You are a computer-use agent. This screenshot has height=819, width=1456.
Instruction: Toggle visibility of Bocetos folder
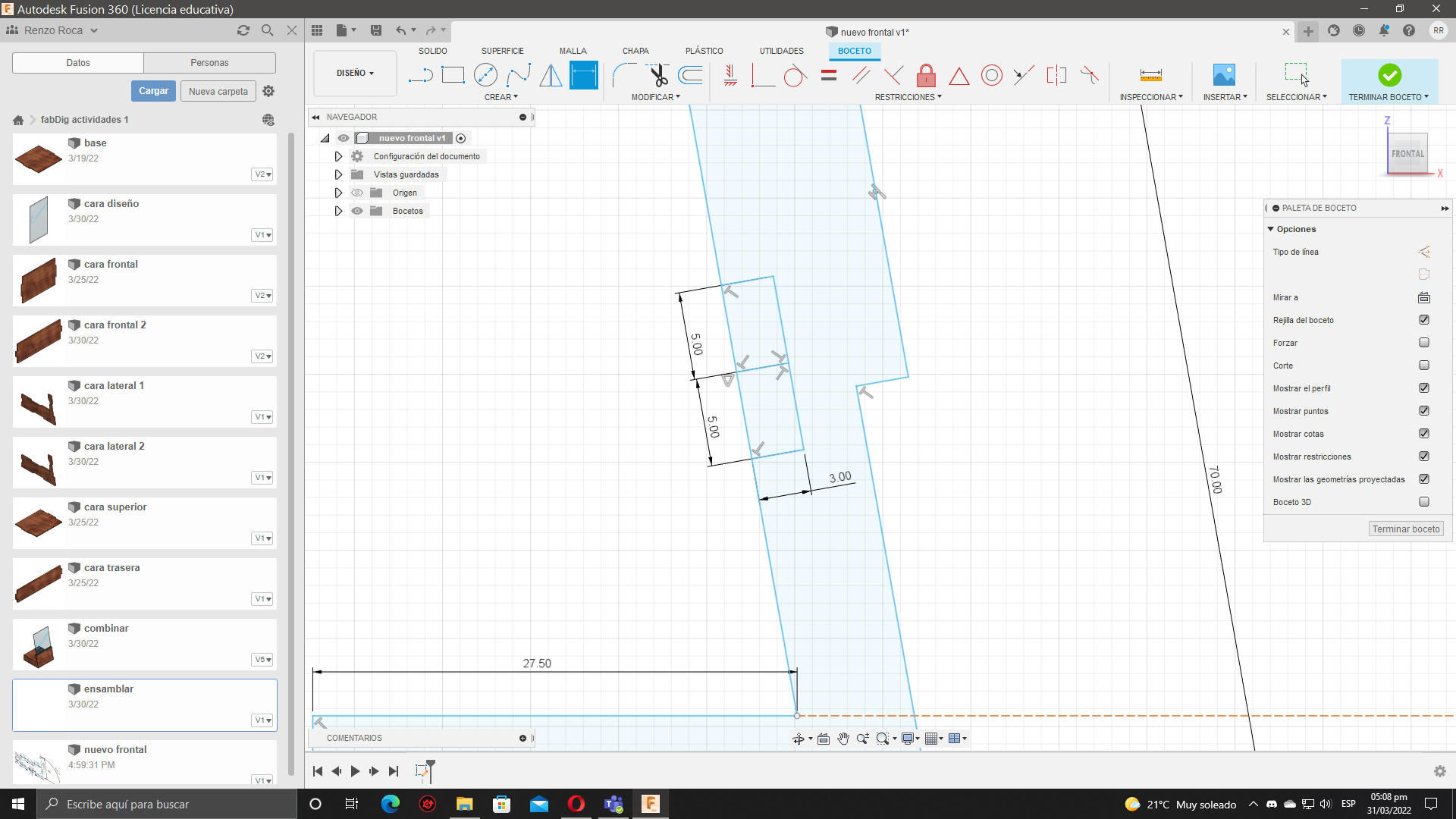[357, 211]
